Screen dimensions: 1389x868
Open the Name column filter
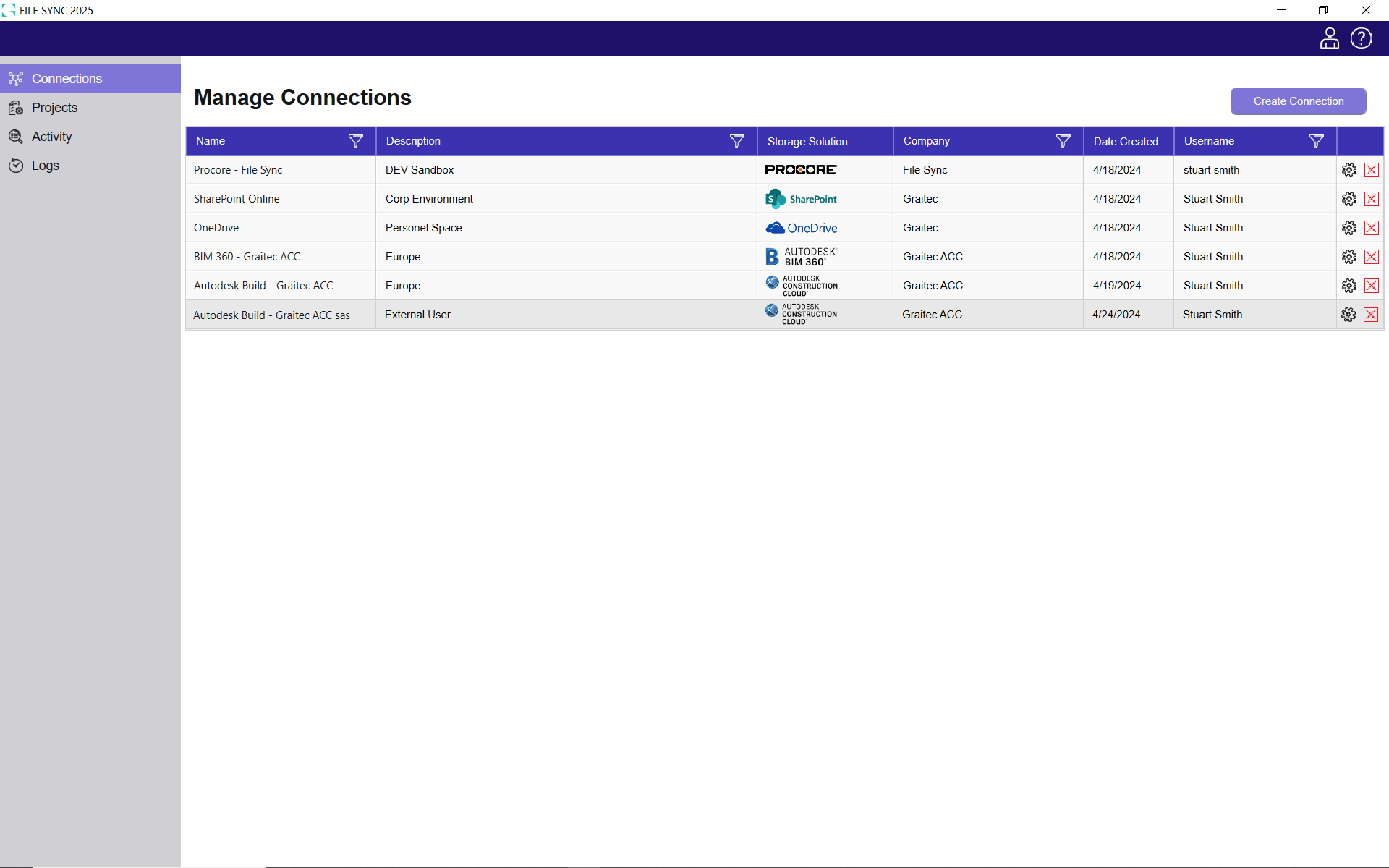click(x=355, y=141)
